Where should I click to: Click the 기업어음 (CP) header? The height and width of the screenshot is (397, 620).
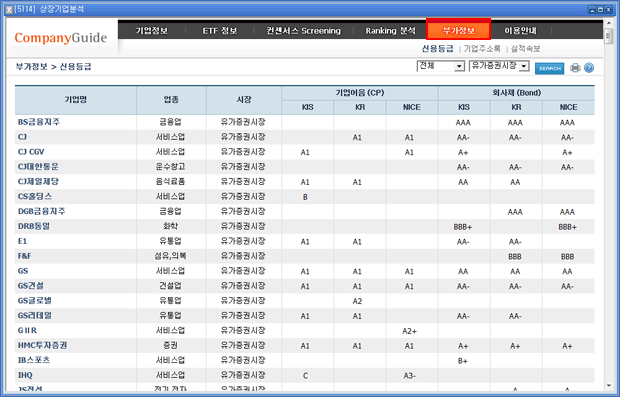point(359,93)
